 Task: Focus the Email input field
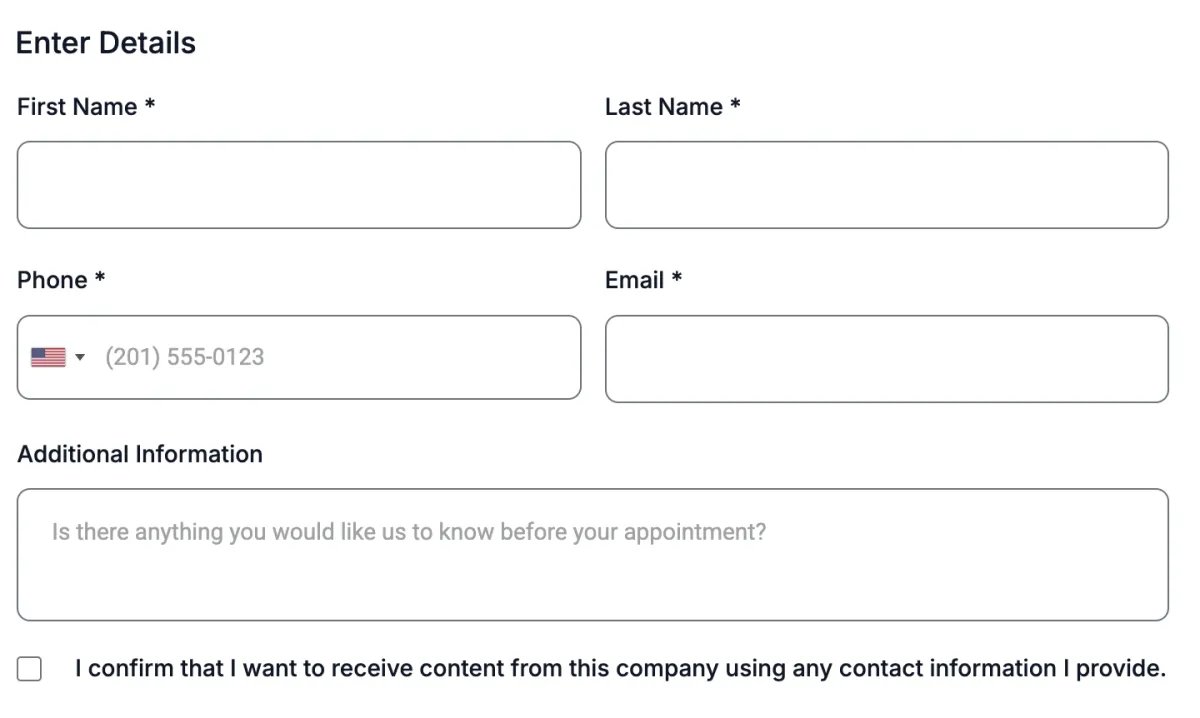click(886, 359)
